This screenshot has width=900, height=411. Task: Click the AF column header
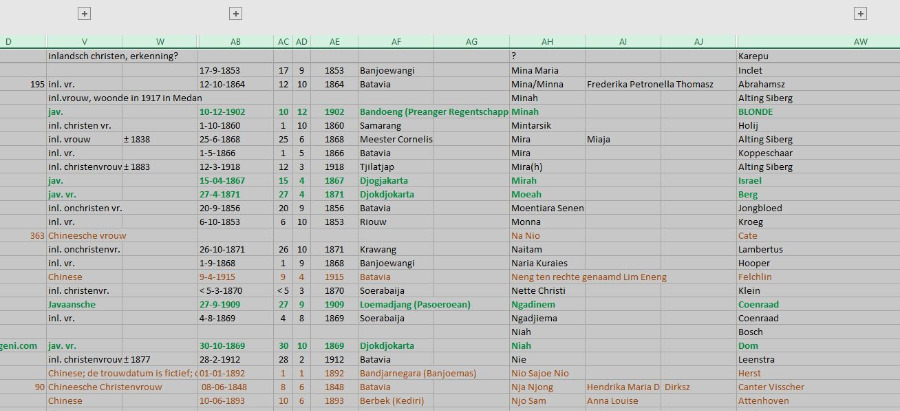point(396,41)
